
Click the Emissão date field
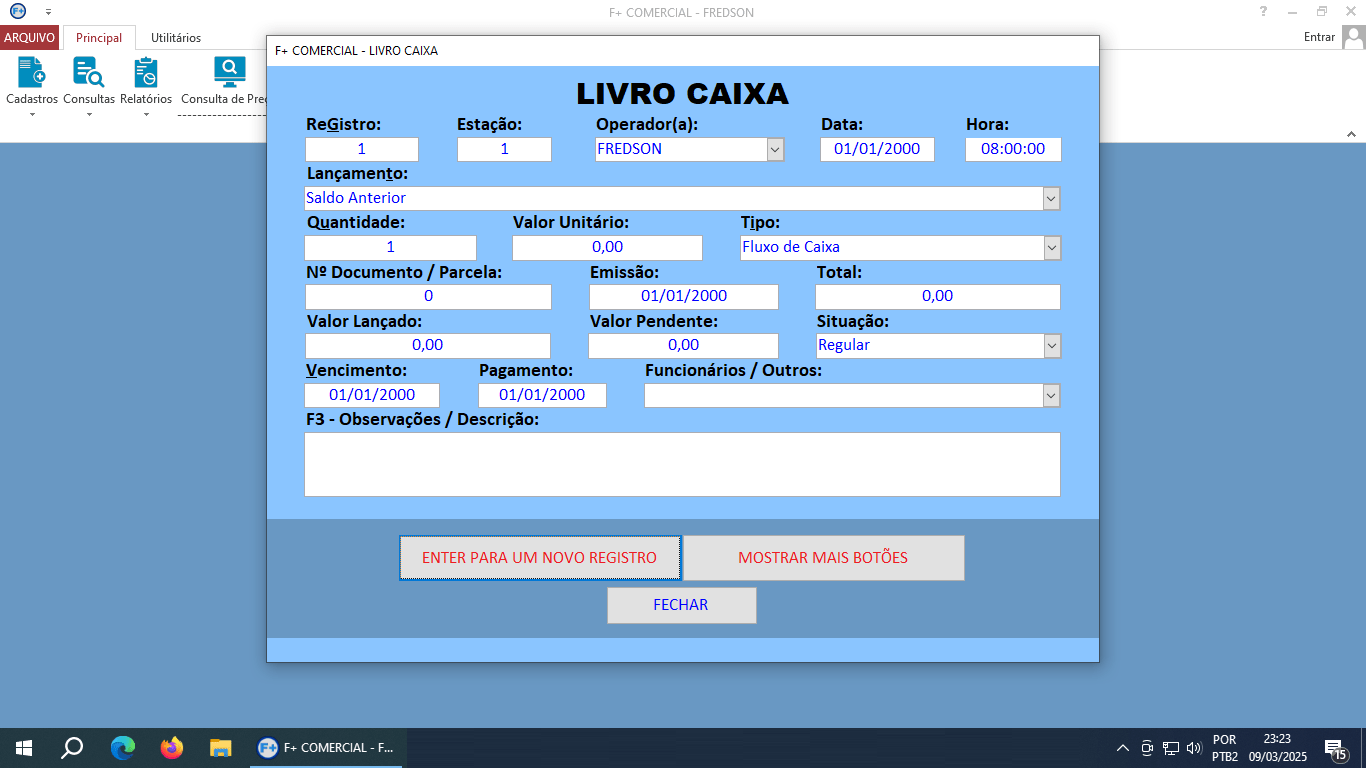684,296
